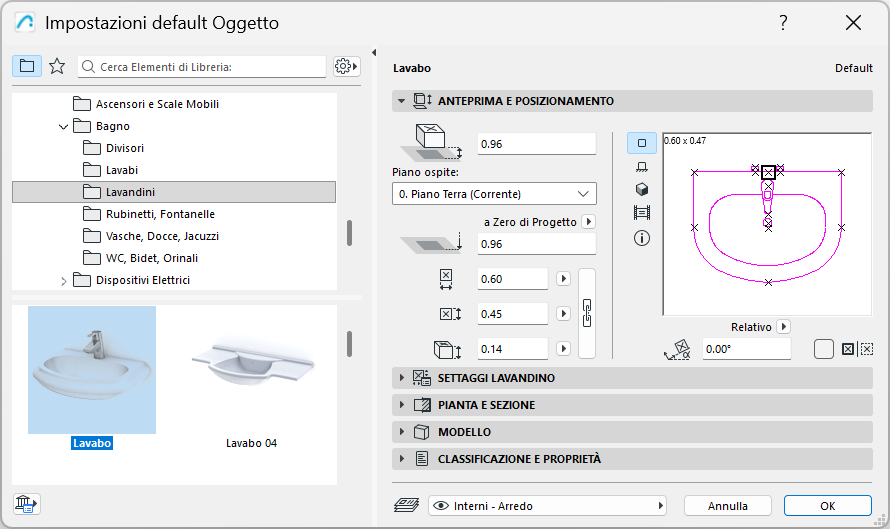Open the Relativo angle options arrow

pos(784,326)
